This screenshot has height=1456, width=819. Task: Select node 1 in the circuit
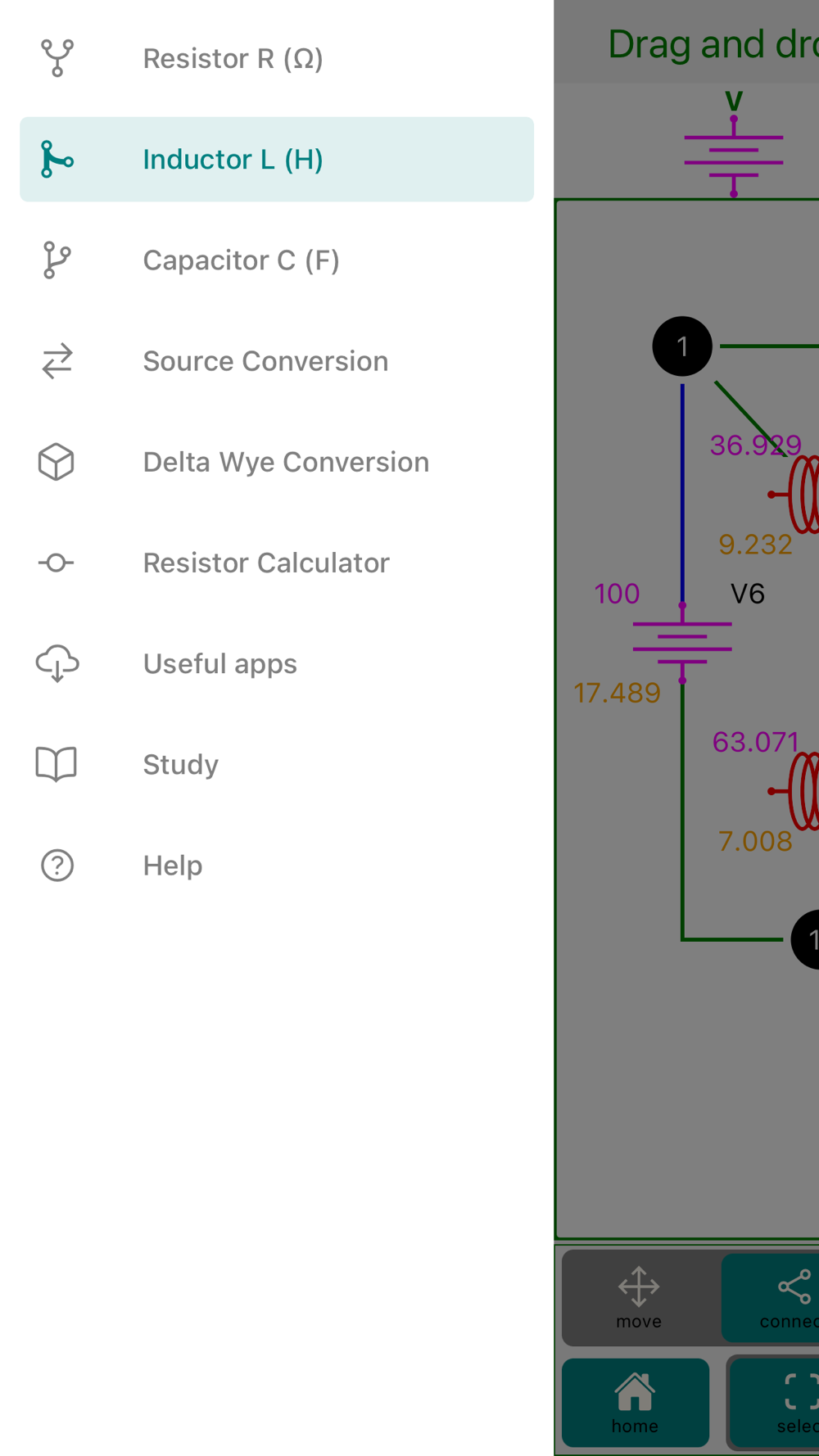tap(682, 346)
